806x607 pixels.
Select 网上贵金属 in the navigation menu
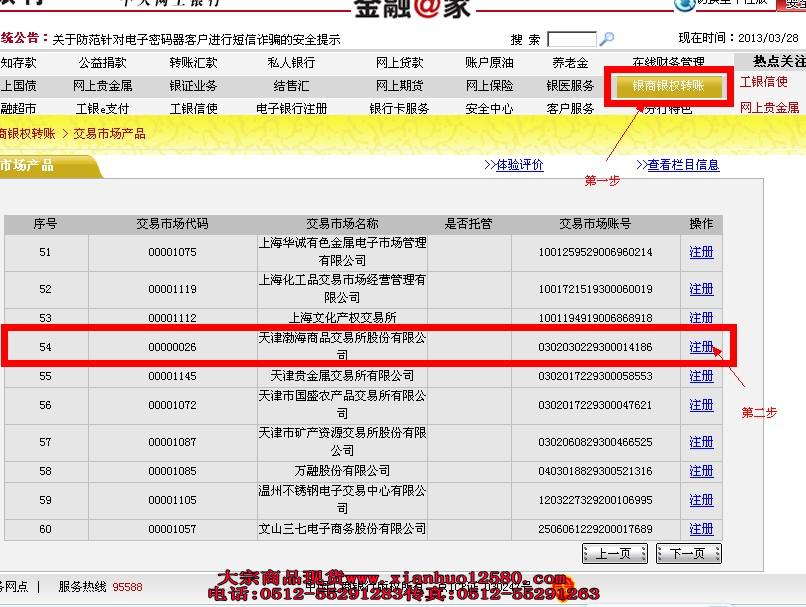tap(103, 86)
